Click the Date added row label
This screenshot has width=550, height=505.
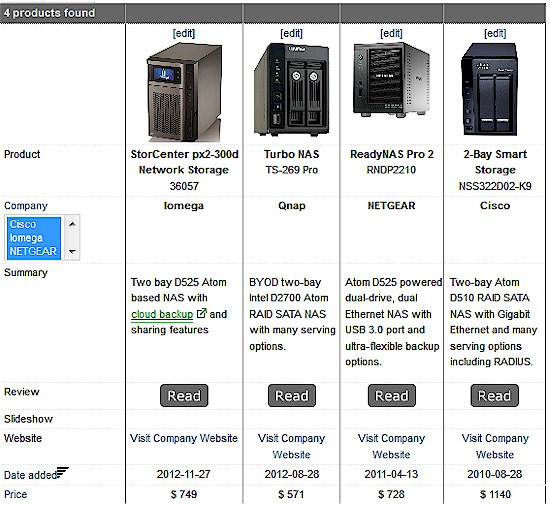tap(30, 475)
